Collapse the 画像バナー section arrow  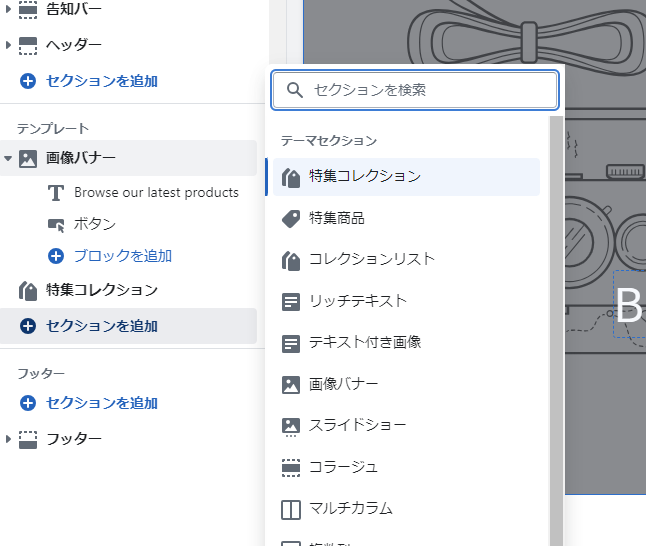8,158
